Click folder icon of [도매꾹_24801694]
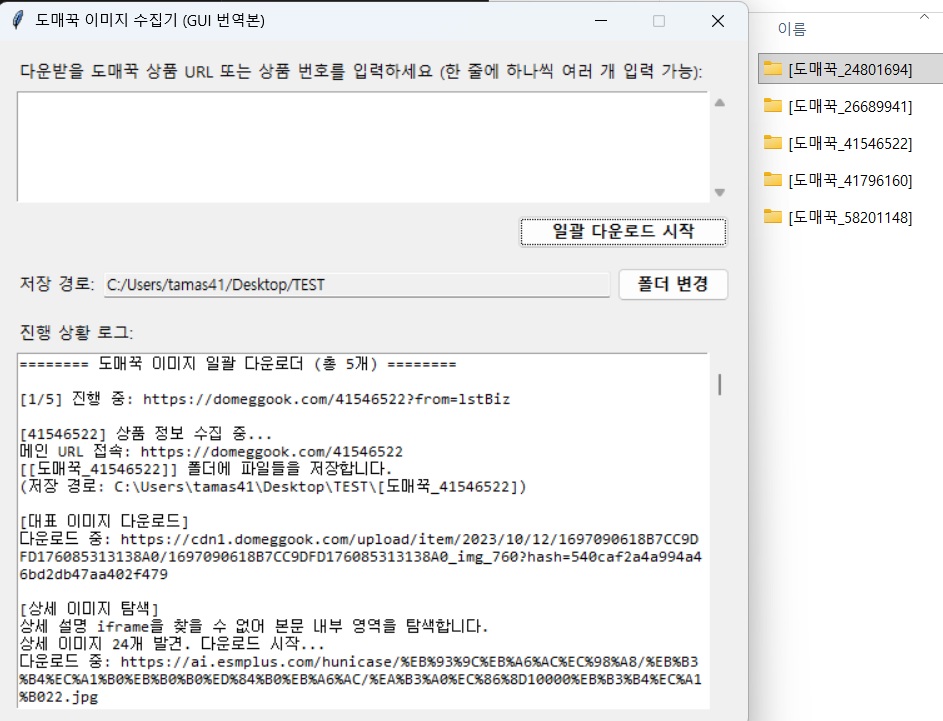 pyautogui.click(x=772, y=69)
